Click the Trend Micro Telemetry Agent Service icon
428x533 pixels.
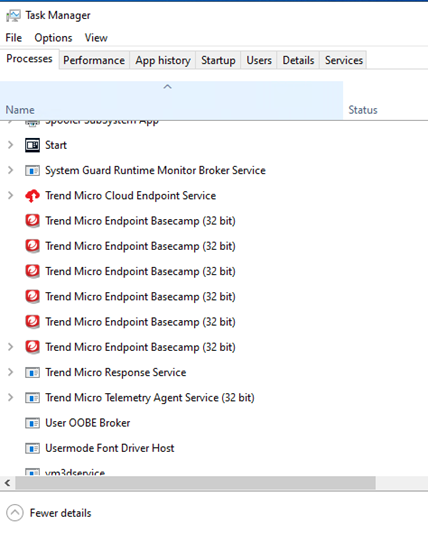click(32, 398)
